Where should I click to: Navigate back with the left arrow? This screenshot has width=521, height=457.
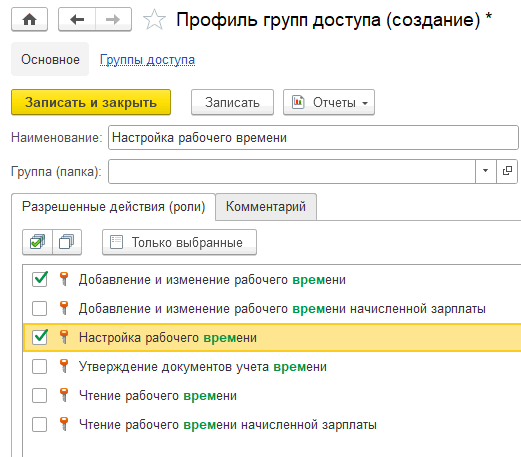point(77,20)
